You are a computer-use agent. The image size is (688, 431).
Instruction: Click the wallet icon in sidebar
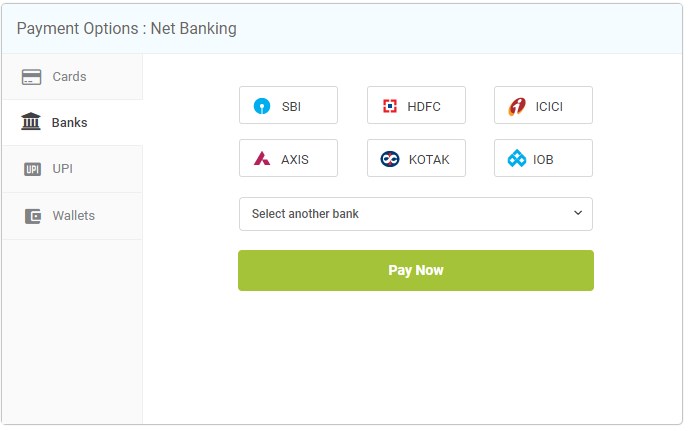pos(32,216)
